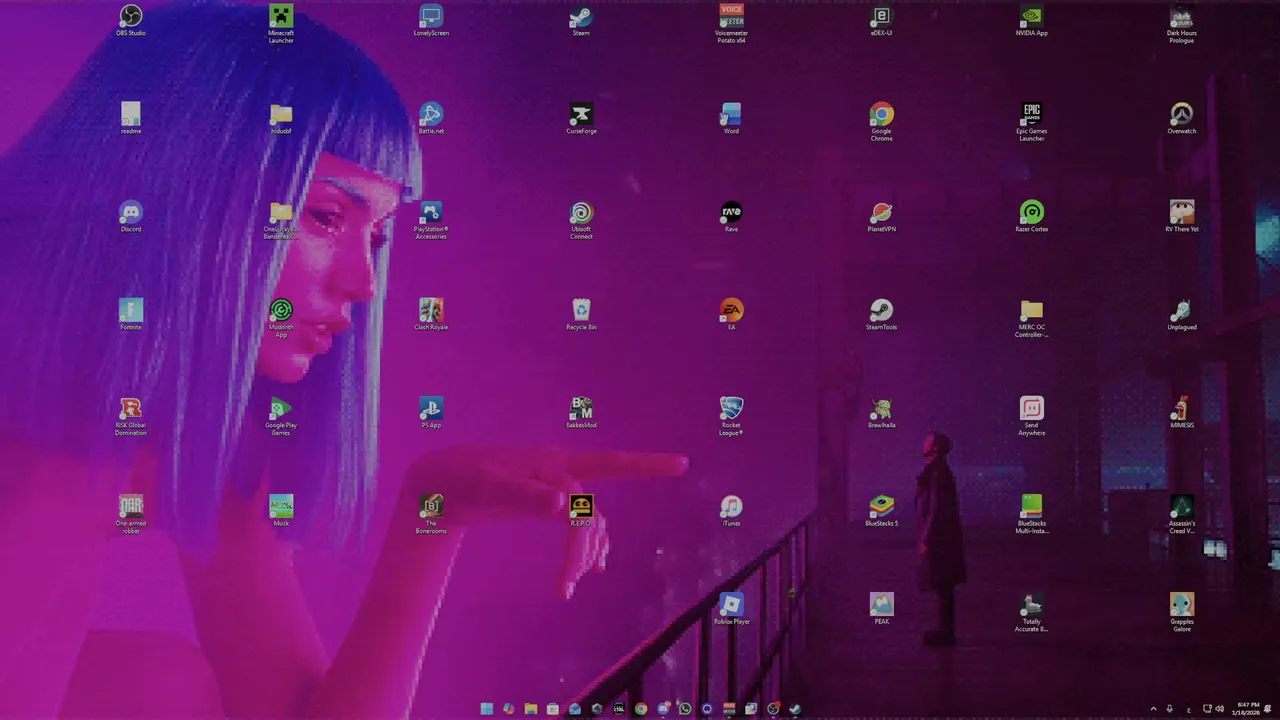Screen dimensions: 1280x720
Task: Open the Windows Start menu
Action: point(486,709)
